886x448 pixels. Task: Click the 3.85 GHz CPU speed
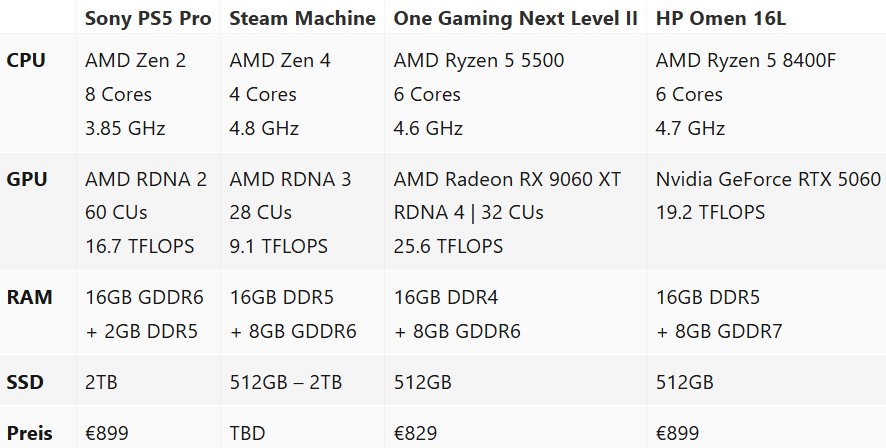pyautogui.click(x=125, y=128)
